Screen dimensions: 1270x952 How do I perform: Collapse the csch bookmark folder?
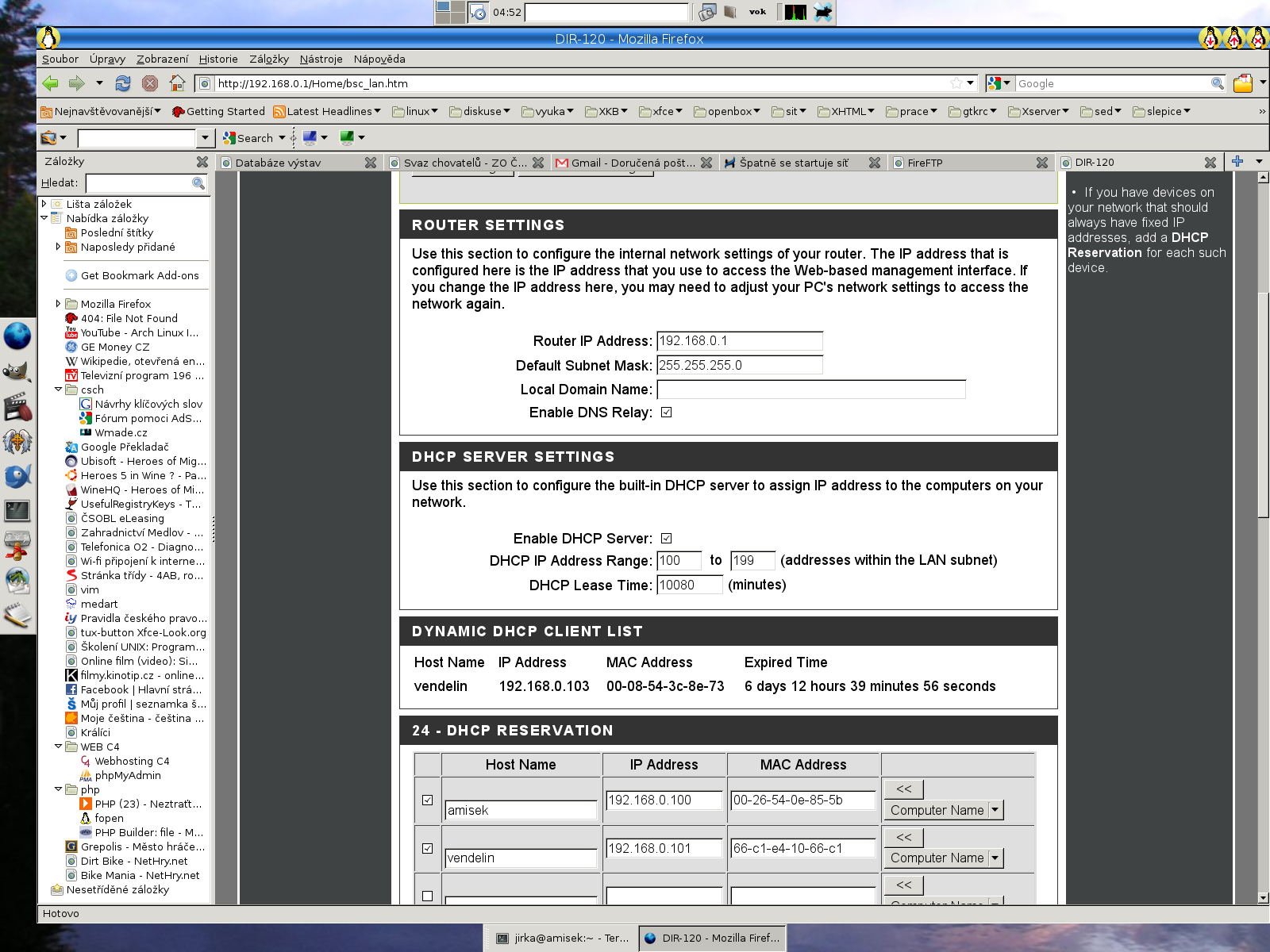pyautogui.click(x=59, y=390)
